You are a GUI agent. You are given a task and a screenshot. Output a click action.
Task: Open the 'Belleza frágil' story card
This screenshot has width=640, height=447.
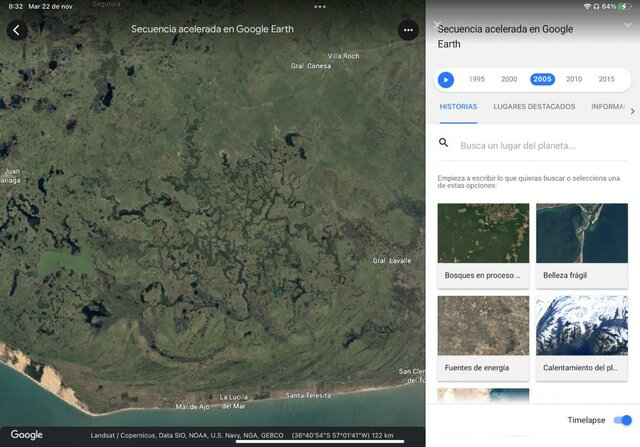click(x=582, y=246)
